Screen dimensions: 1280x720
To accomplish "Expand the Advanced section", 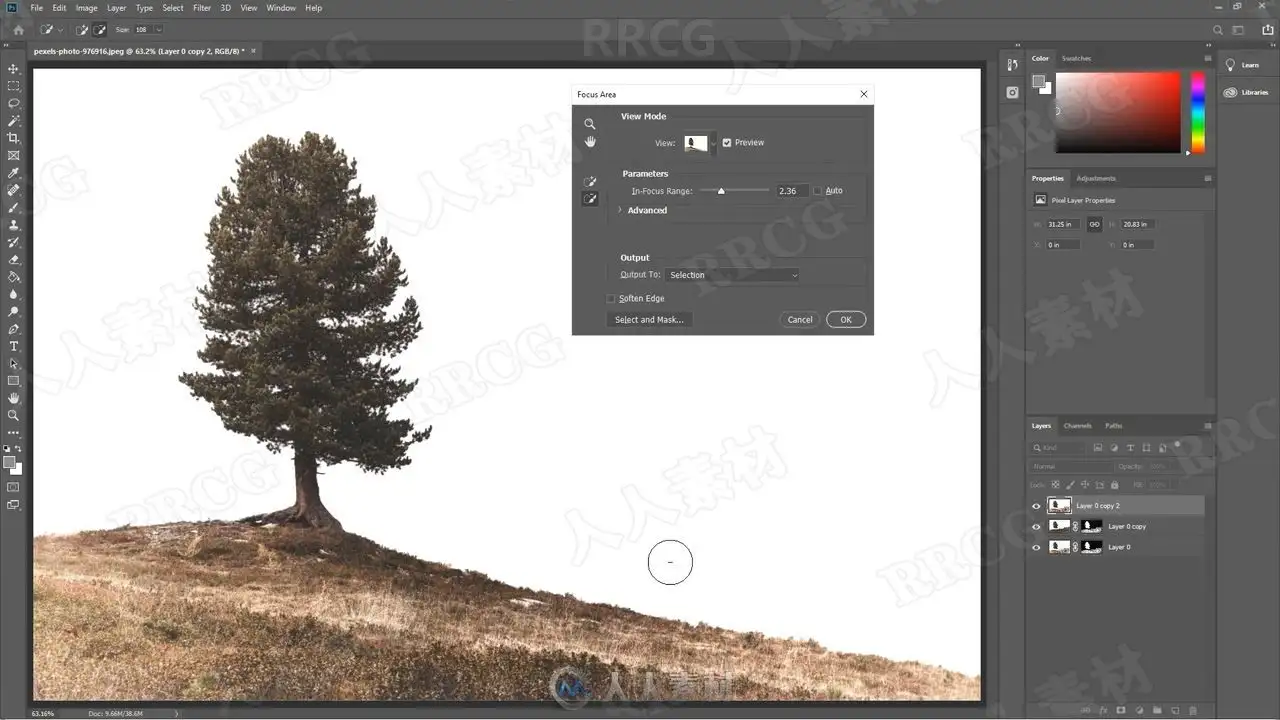I will click(620, 210).
